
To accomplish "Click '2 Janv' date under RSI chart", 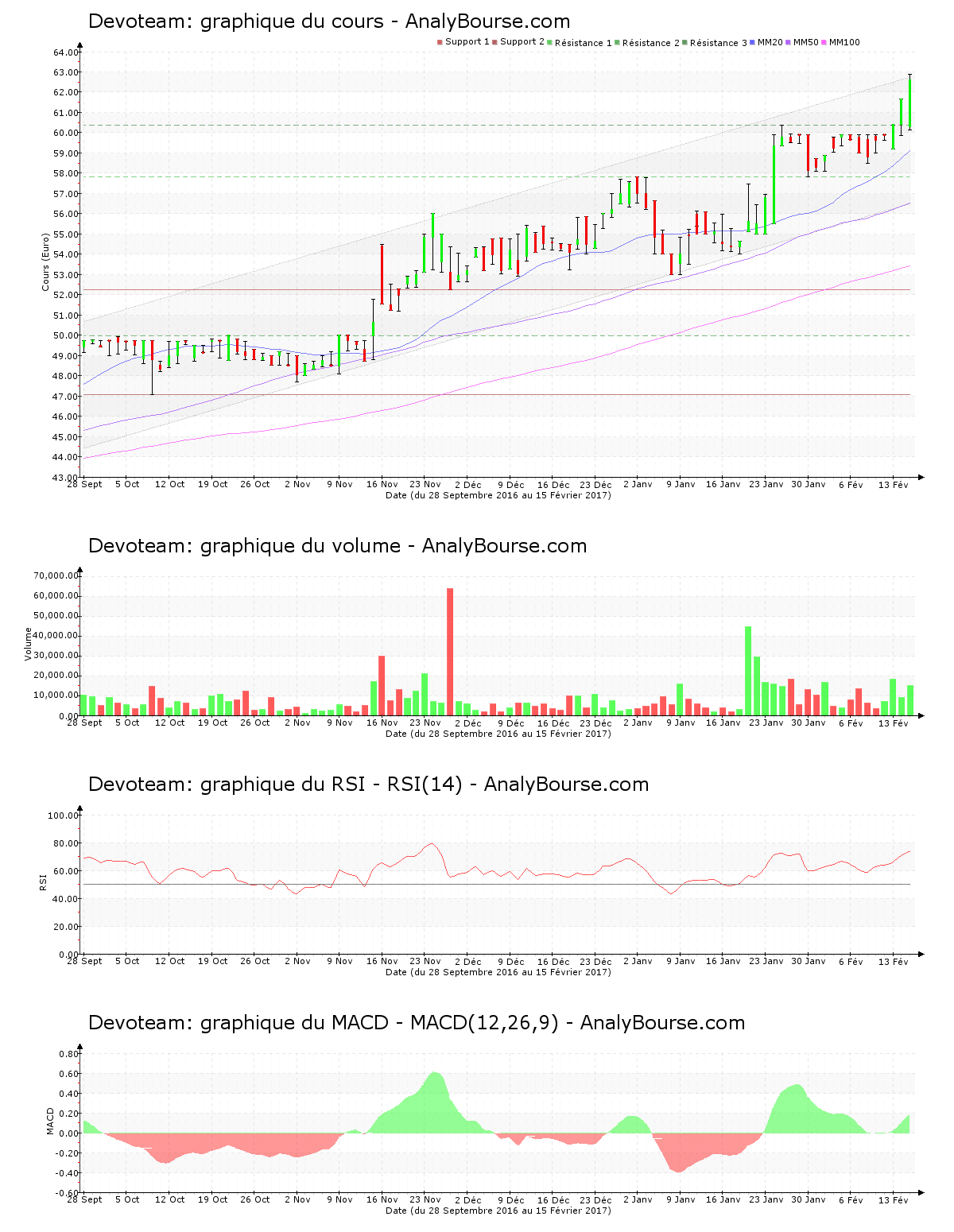I will click(638, 961).
